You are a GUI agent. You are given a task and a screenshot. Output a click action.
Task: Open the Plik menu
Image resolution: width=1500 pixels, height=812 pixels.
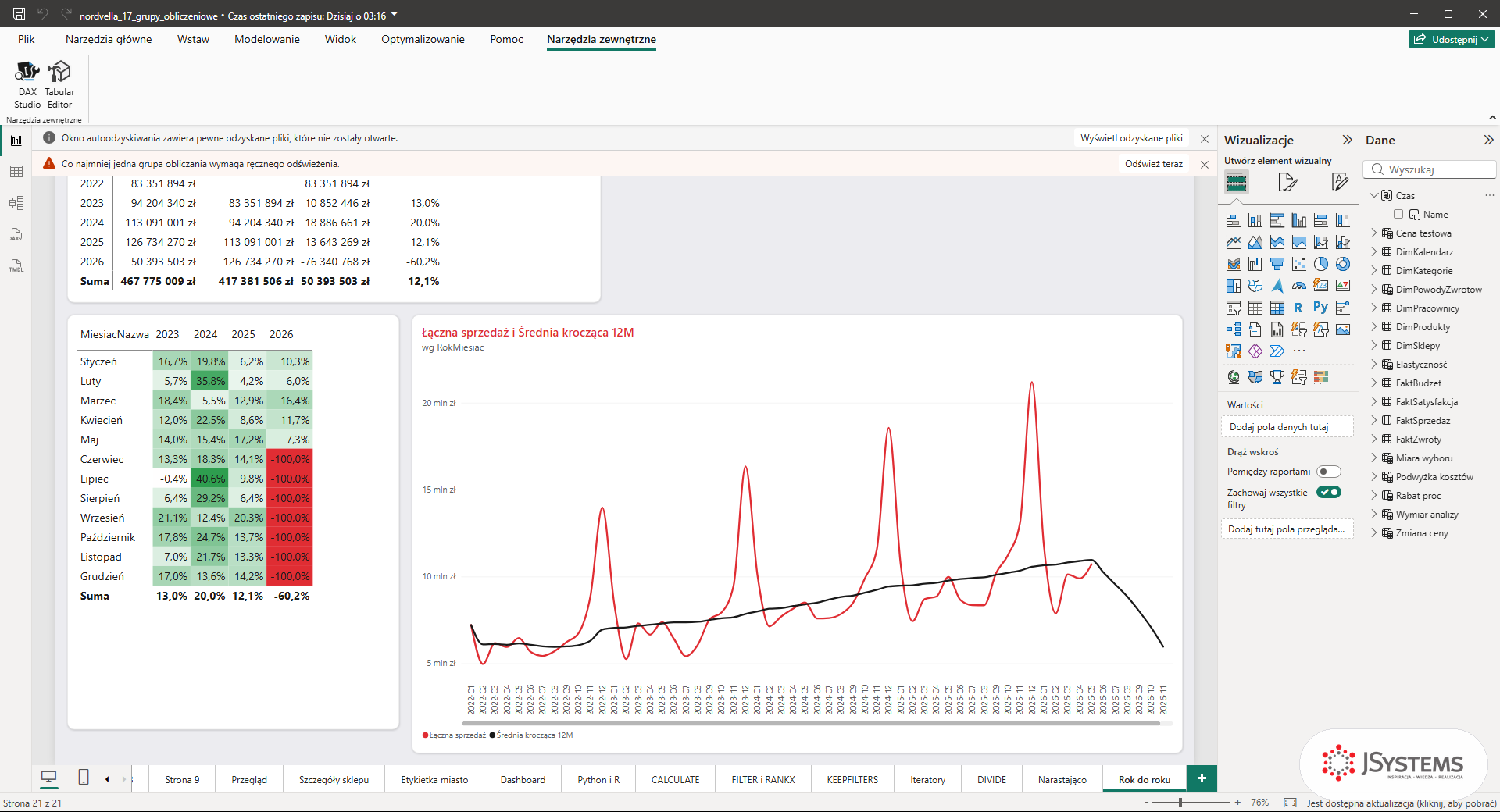(x=27, y=39)
